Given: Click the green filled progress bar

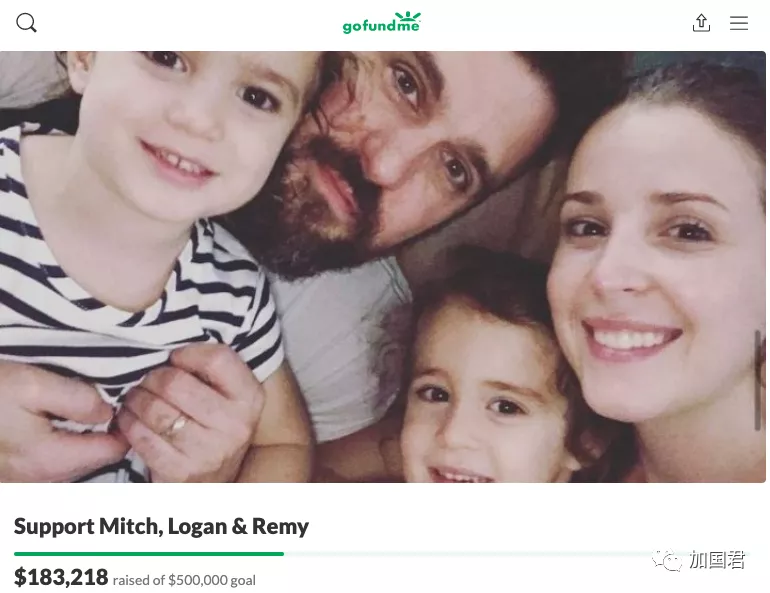Looking at the screenshot, I should tap(149, 554).
